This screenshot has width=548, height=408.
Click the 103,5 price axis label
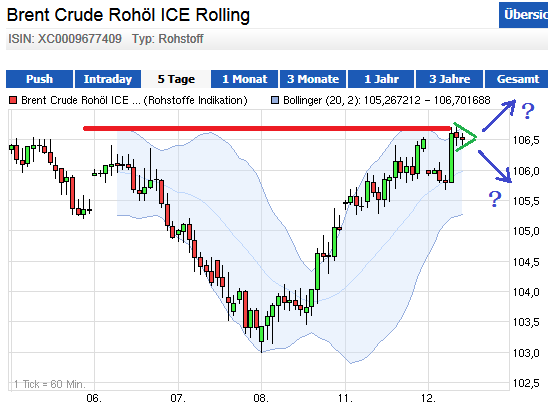click(x=526, y=322)
